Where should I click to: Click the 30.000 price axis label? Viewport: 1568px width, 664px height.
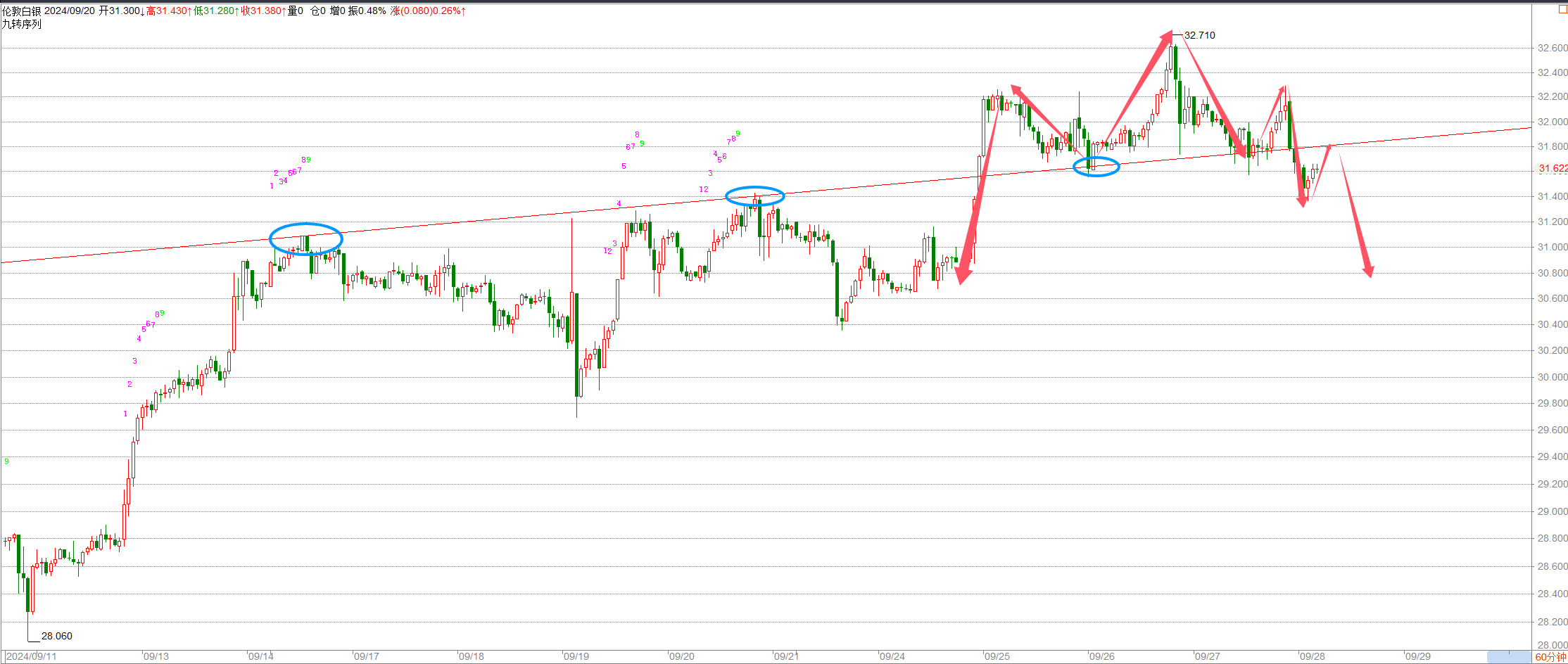pyautogui.click(x=1553, y=377)
